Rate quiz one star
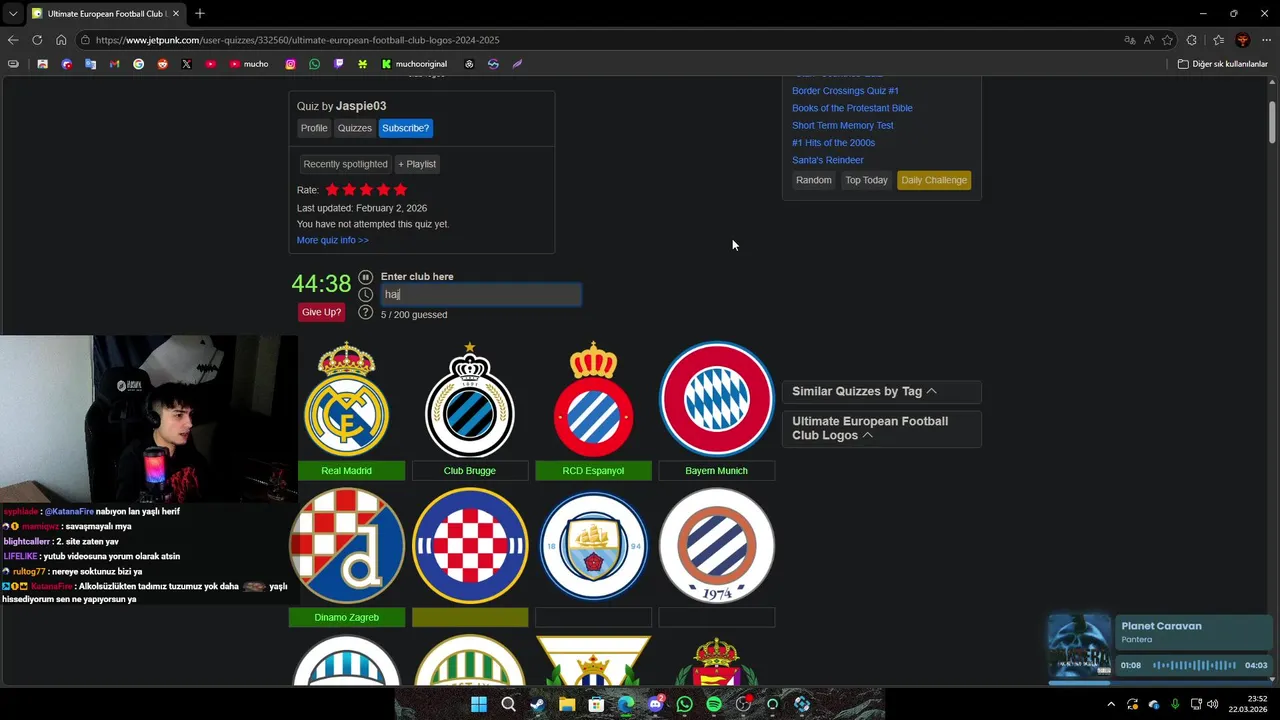 332,189
